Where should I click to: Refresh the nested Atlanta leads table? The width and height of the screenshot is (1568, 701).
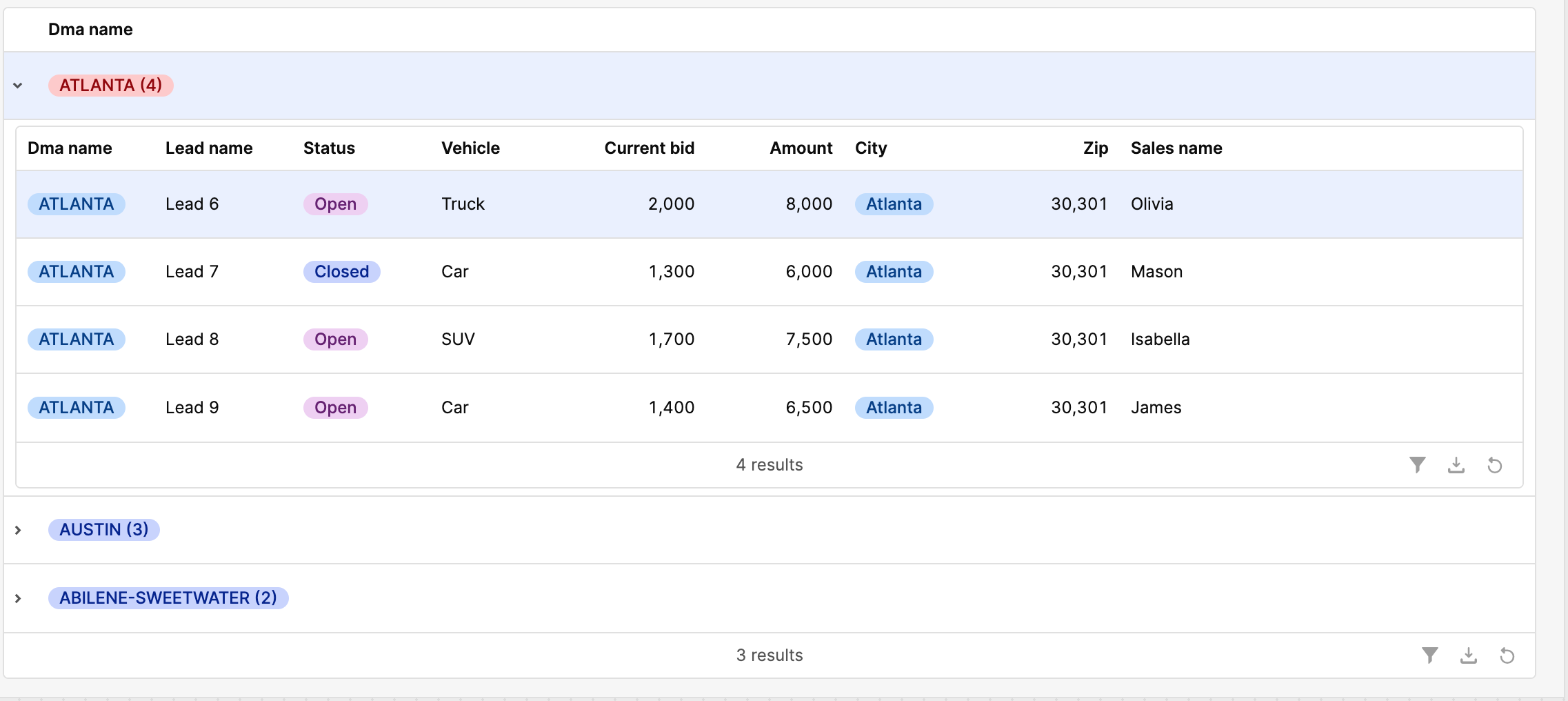click(1494, 465)
